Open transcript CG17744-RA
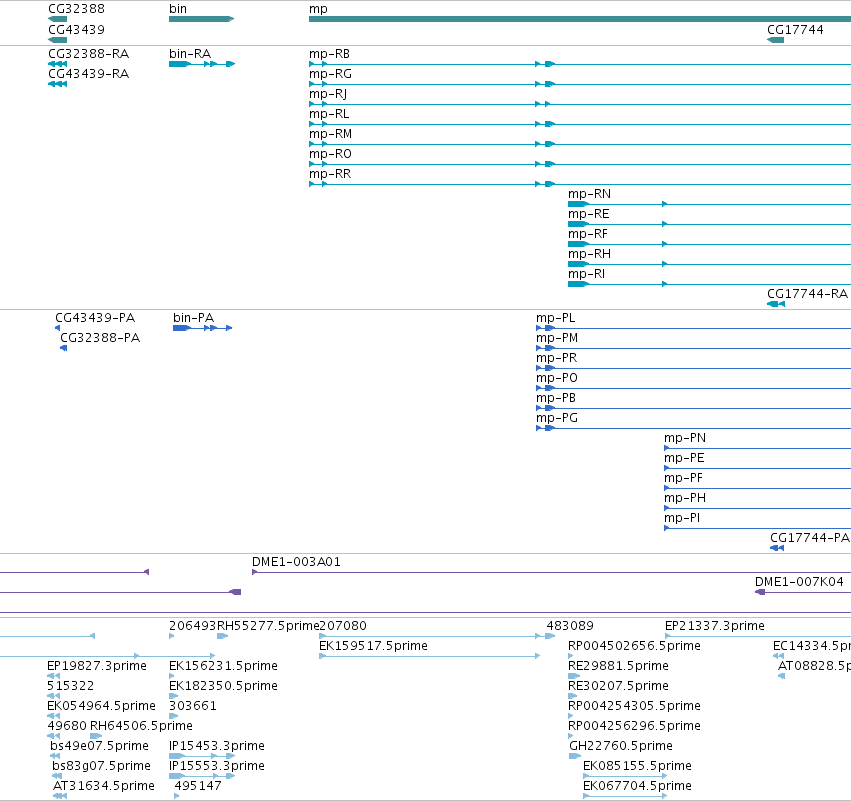 click(x=807, y=294)
